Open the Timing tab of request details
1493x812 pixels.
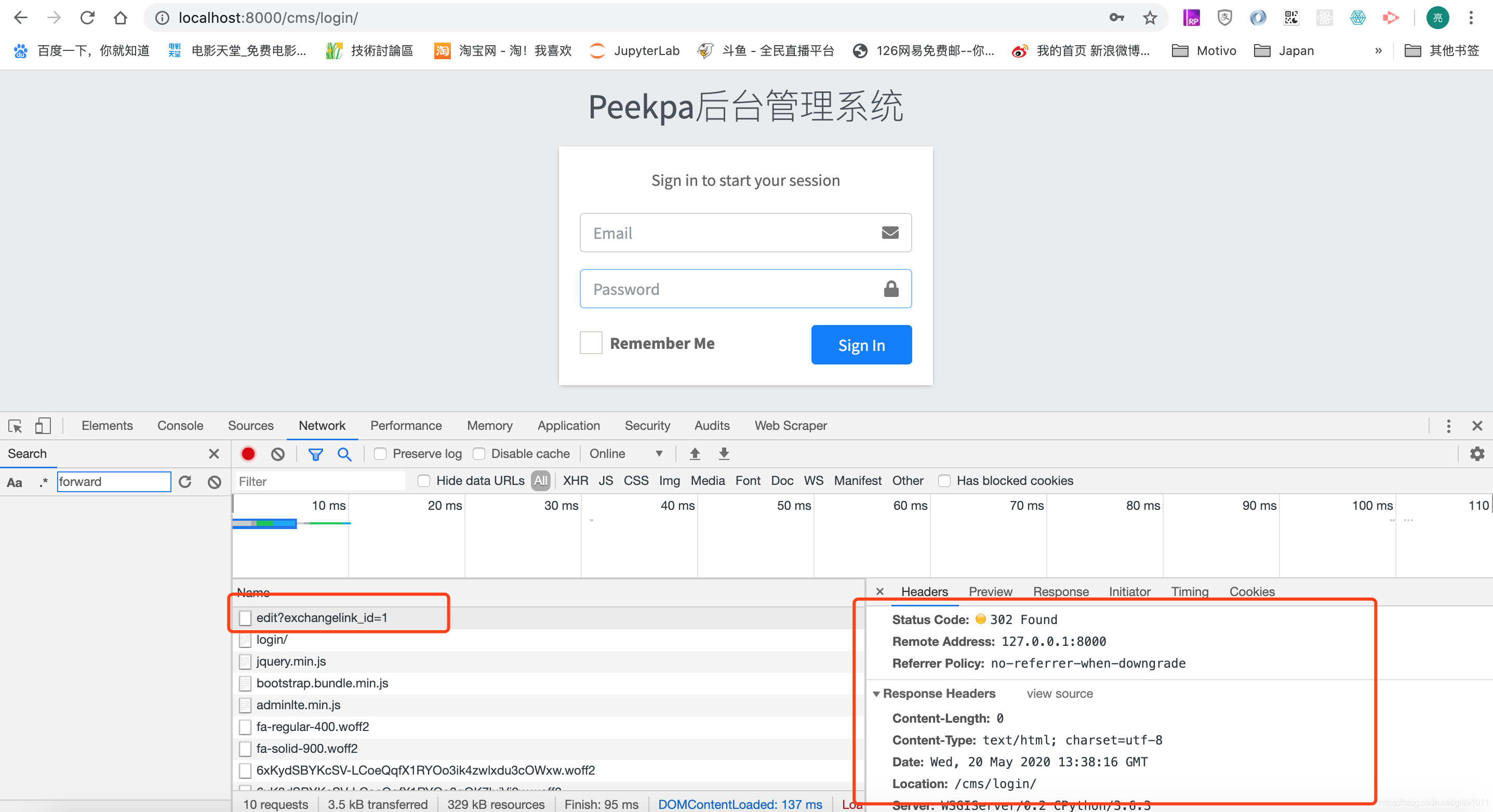tap(1189, 591)
